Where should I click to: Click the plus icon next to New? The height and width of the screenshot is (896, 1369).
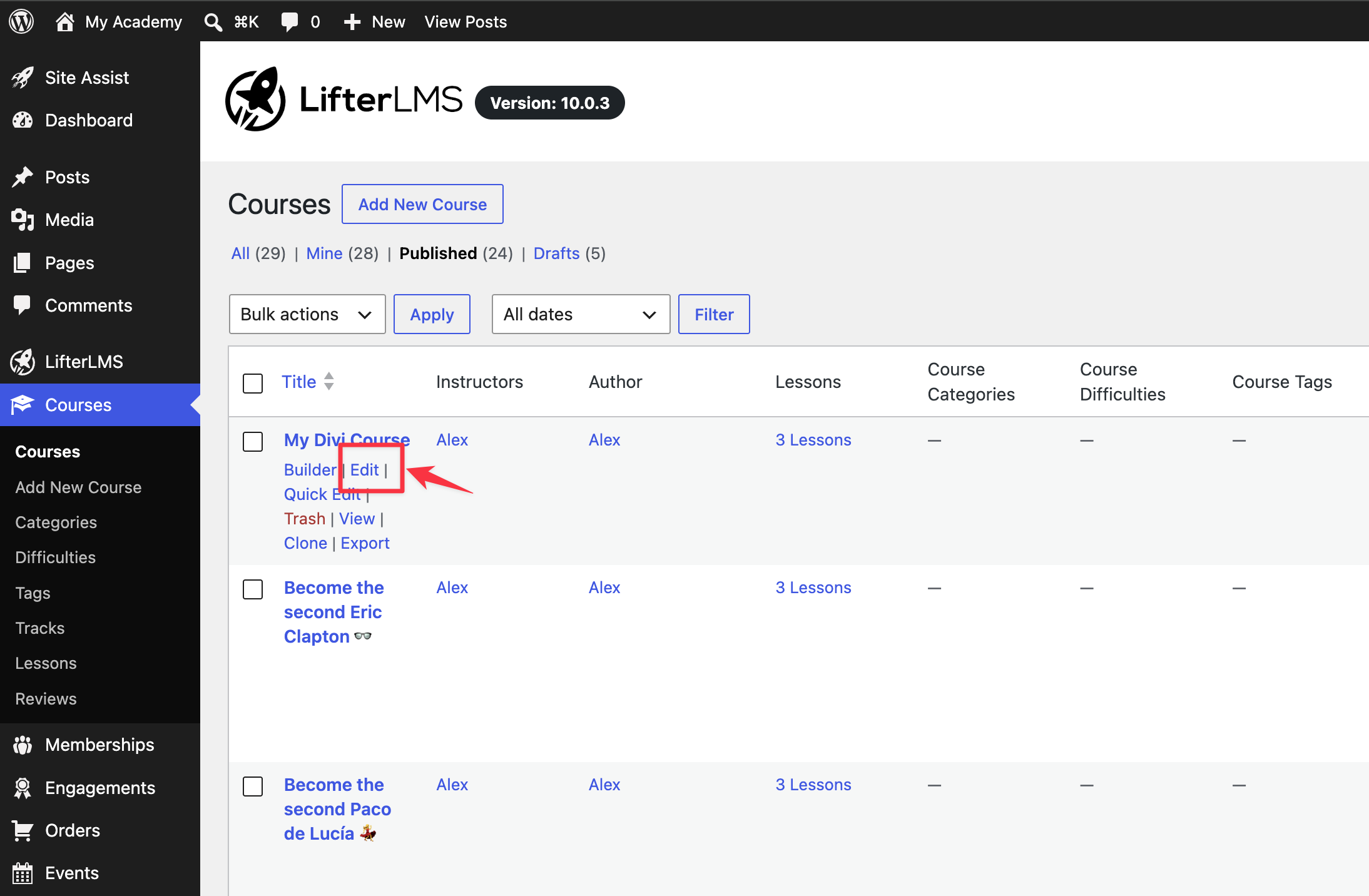click(x=352, y=22)
